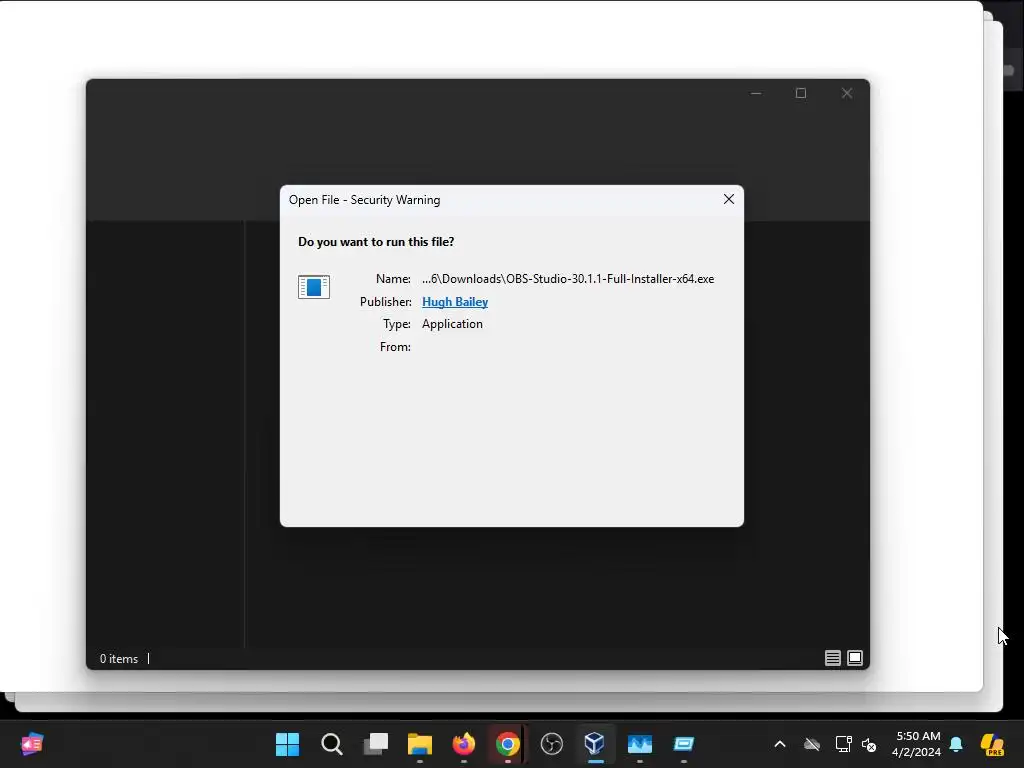This screenshot has width=1024, height=768.
Task: Open notifications bell icon
Action: 956,744
